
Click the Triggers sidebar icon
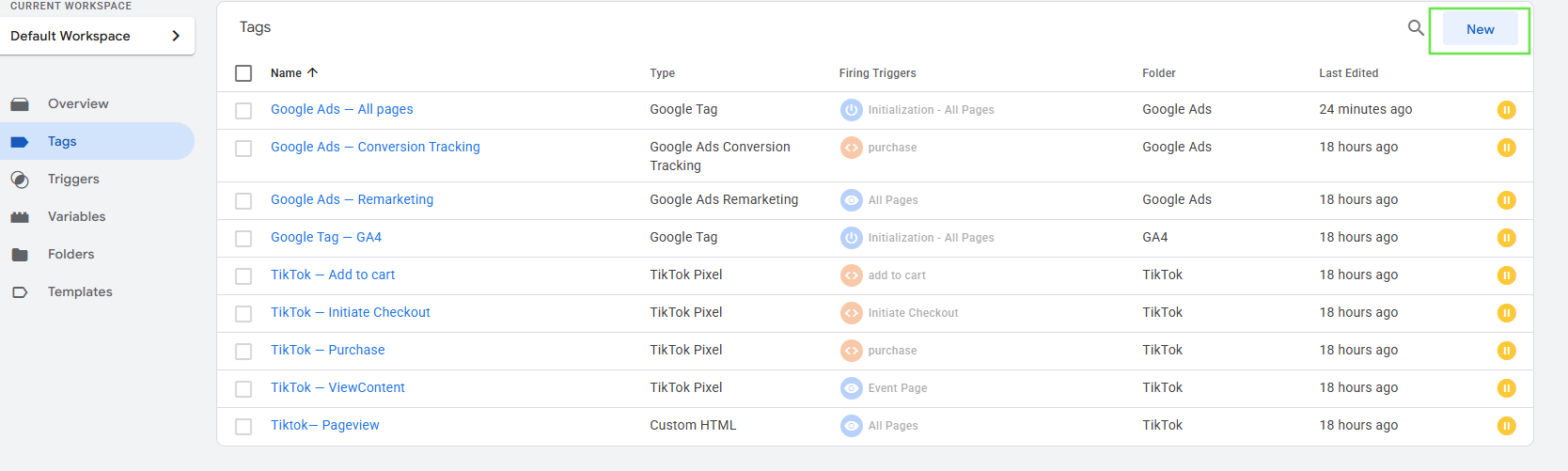click(20, 180)
